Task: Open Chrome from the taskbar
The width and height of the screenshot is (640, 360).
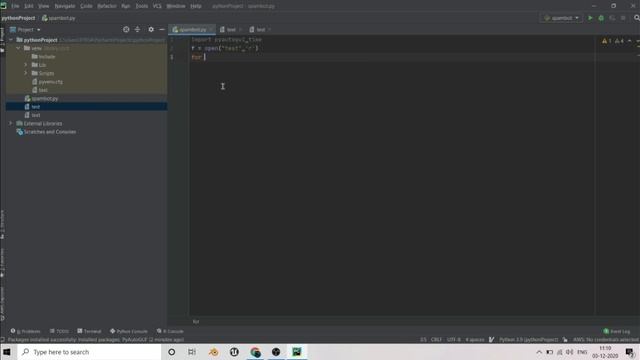Action: coord(256,352)
